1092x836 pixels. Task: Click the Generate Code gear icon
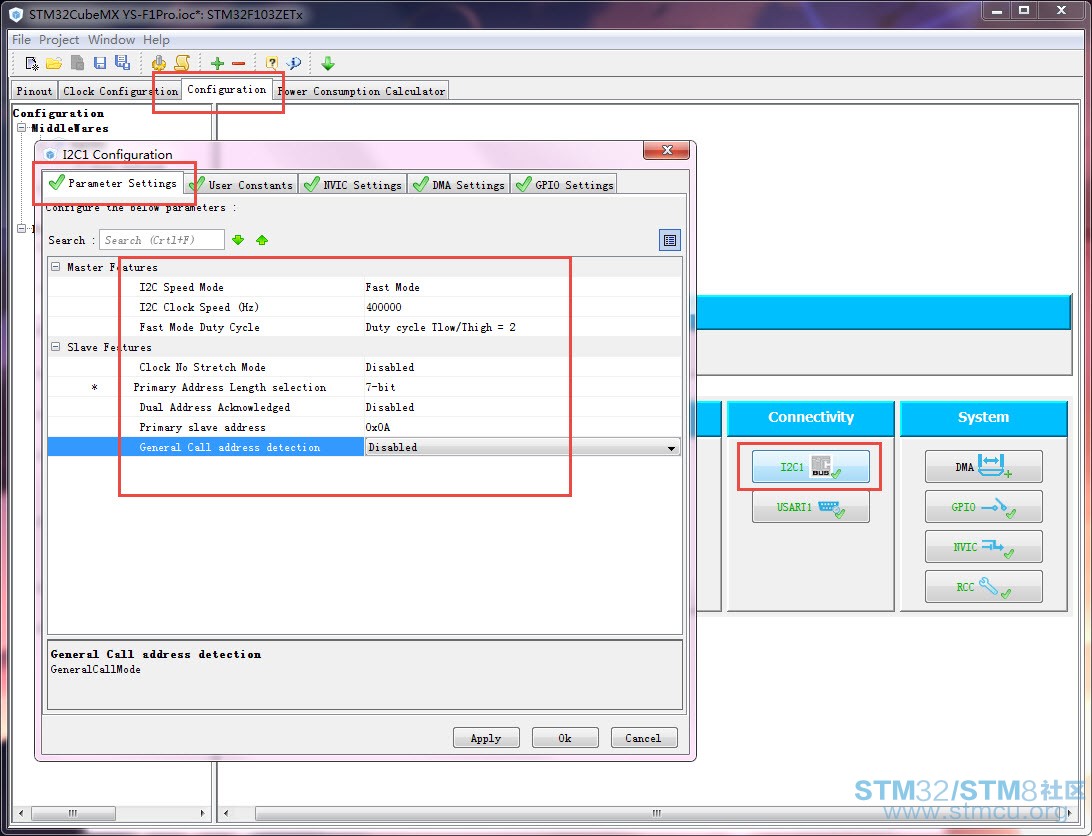[x=159, y=63]
